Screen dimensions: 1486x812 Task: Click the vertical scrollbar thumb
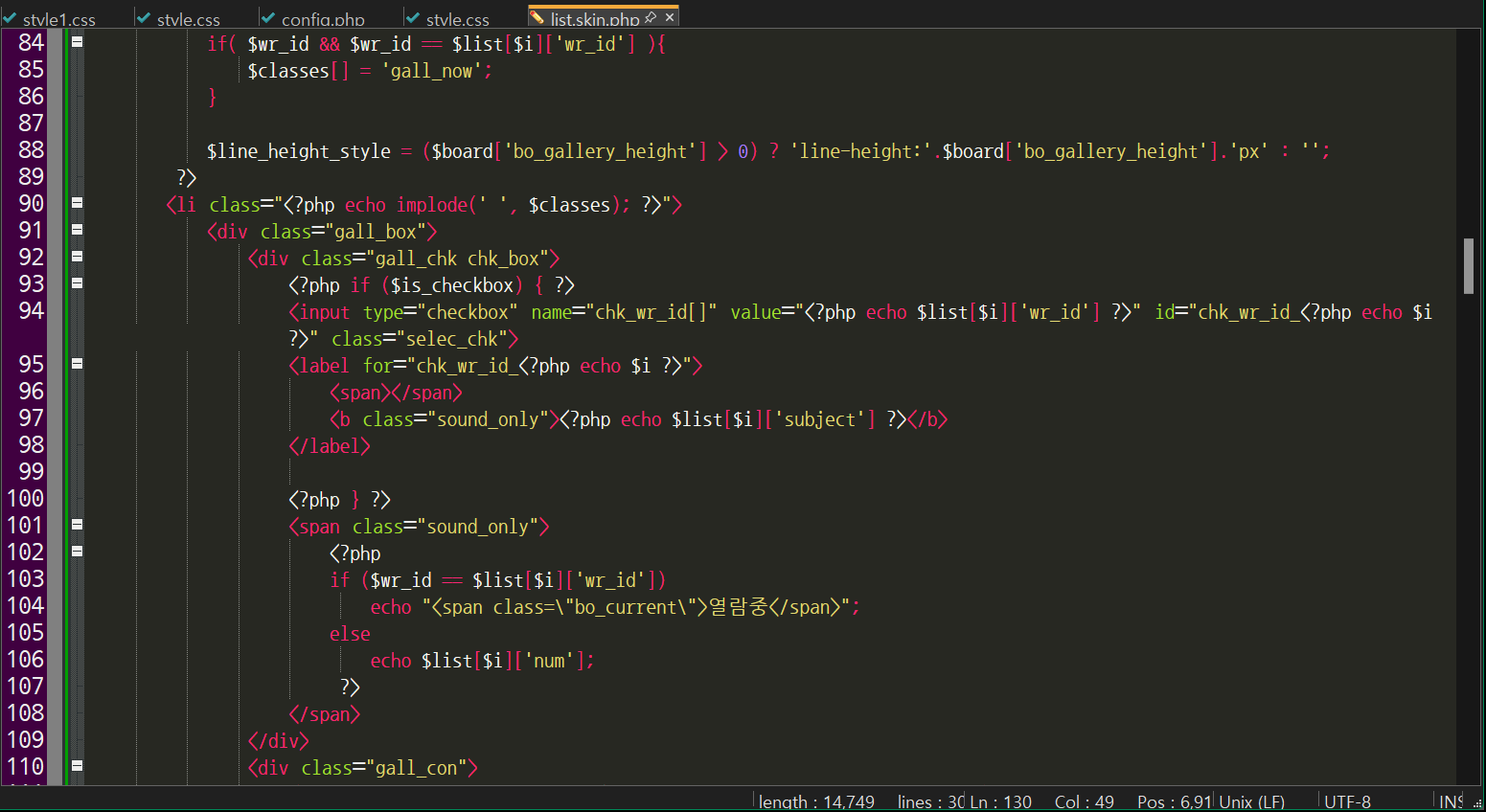1468,265
